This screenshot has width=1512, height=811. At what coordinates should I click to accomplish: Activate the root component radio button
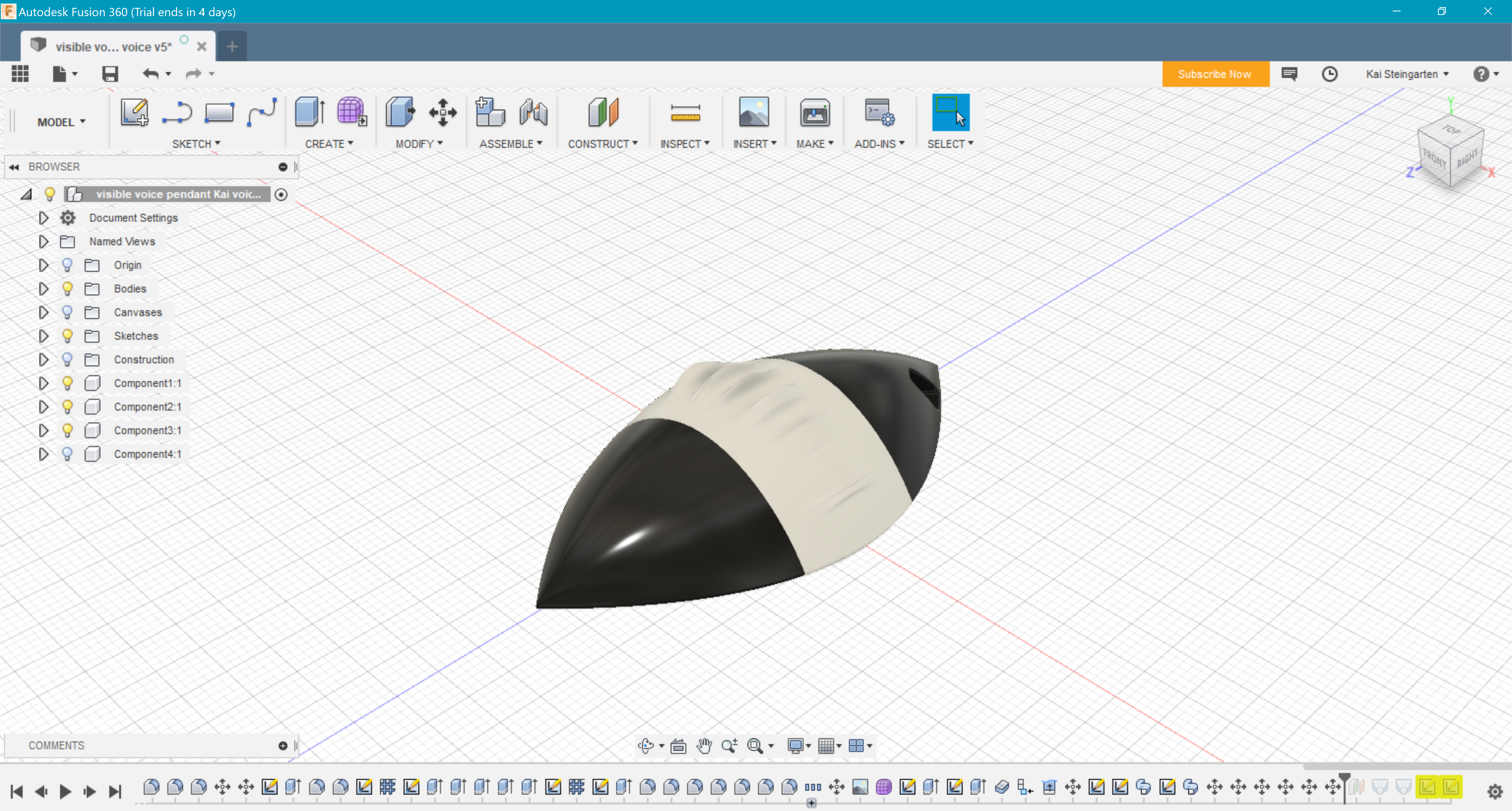tap(281, 194)
